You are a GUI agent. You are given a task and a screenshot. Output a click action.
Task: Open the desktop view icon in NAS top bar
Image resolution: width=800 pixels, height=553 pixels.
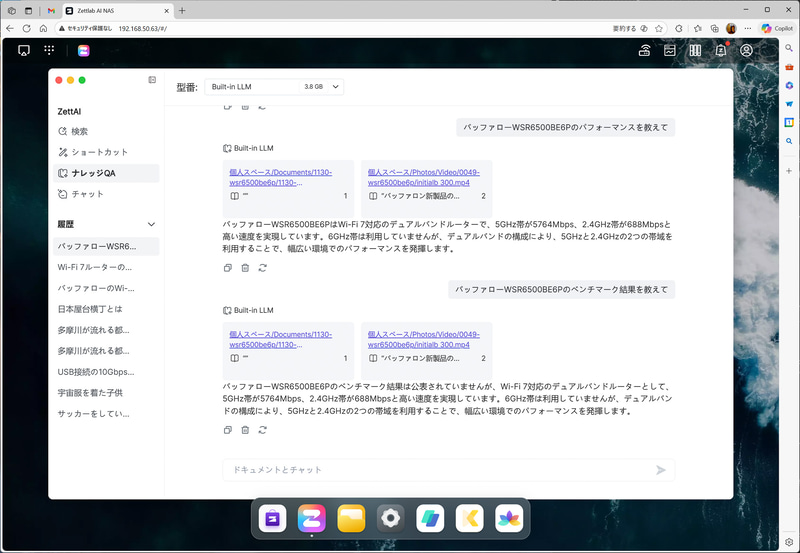[23, 51]
